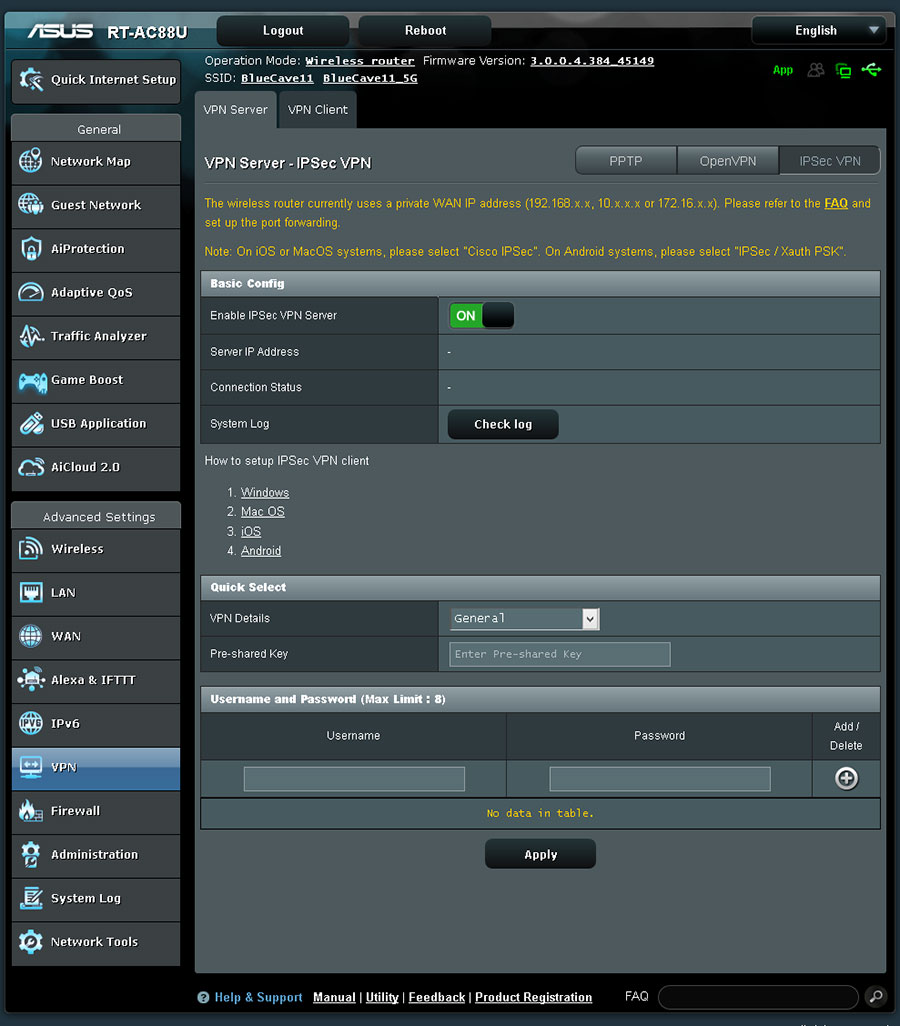Viewport: 900px width, 1026px height.
Task: Click the VPN monitor icon in sidebar
Action: point(31,768)
